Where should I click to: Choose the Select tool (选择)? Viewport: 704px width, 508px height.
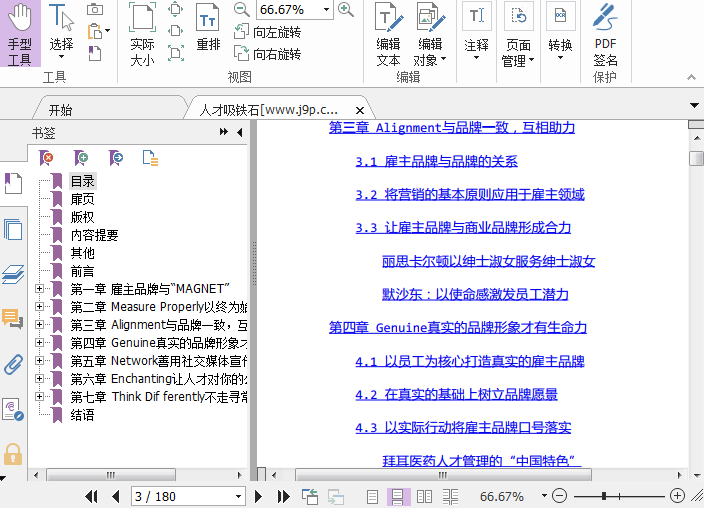point(61,31)
